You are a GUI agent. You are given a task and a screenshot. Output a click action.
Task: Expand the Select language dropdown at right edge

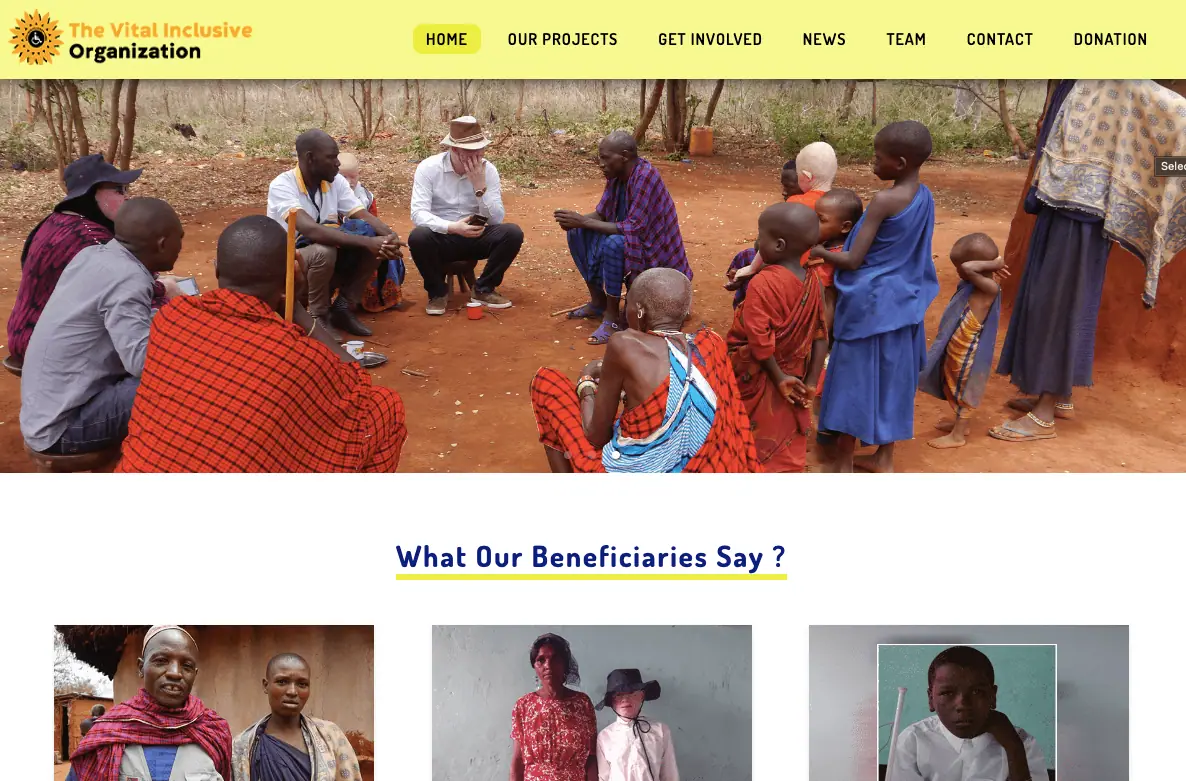(x=1170, y=166)
